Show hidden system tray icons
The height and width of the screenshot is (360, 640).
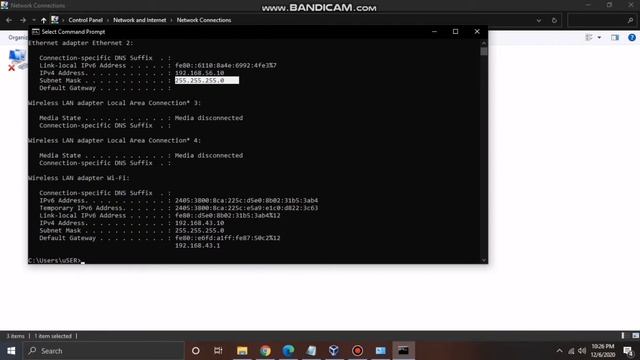tap(559, 351)
